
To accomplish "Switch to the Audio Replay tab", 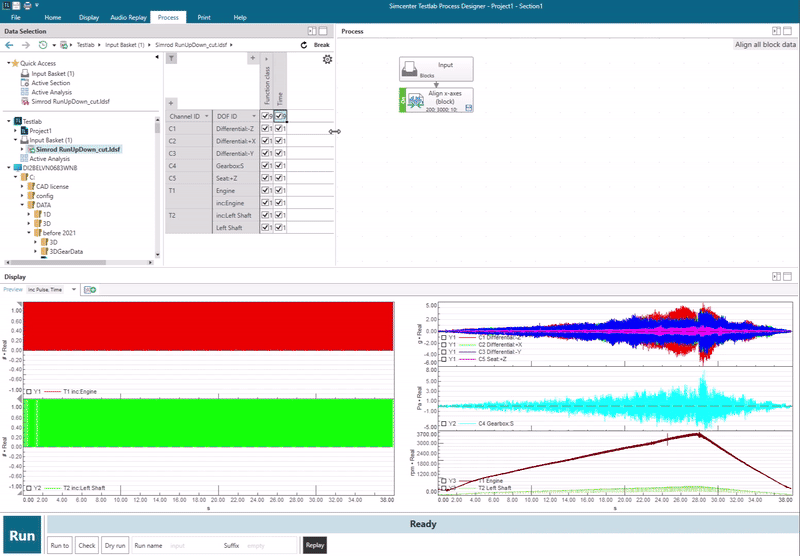I will pyautogui.click(x=129, y=17).
